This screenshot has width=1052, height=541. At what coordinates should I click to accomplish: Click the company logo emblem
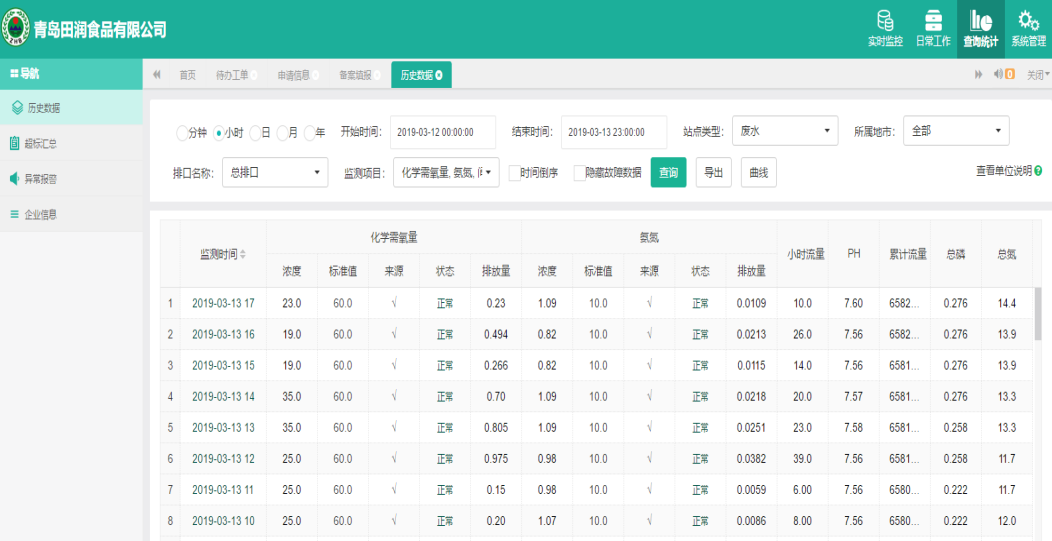(15, 28)
